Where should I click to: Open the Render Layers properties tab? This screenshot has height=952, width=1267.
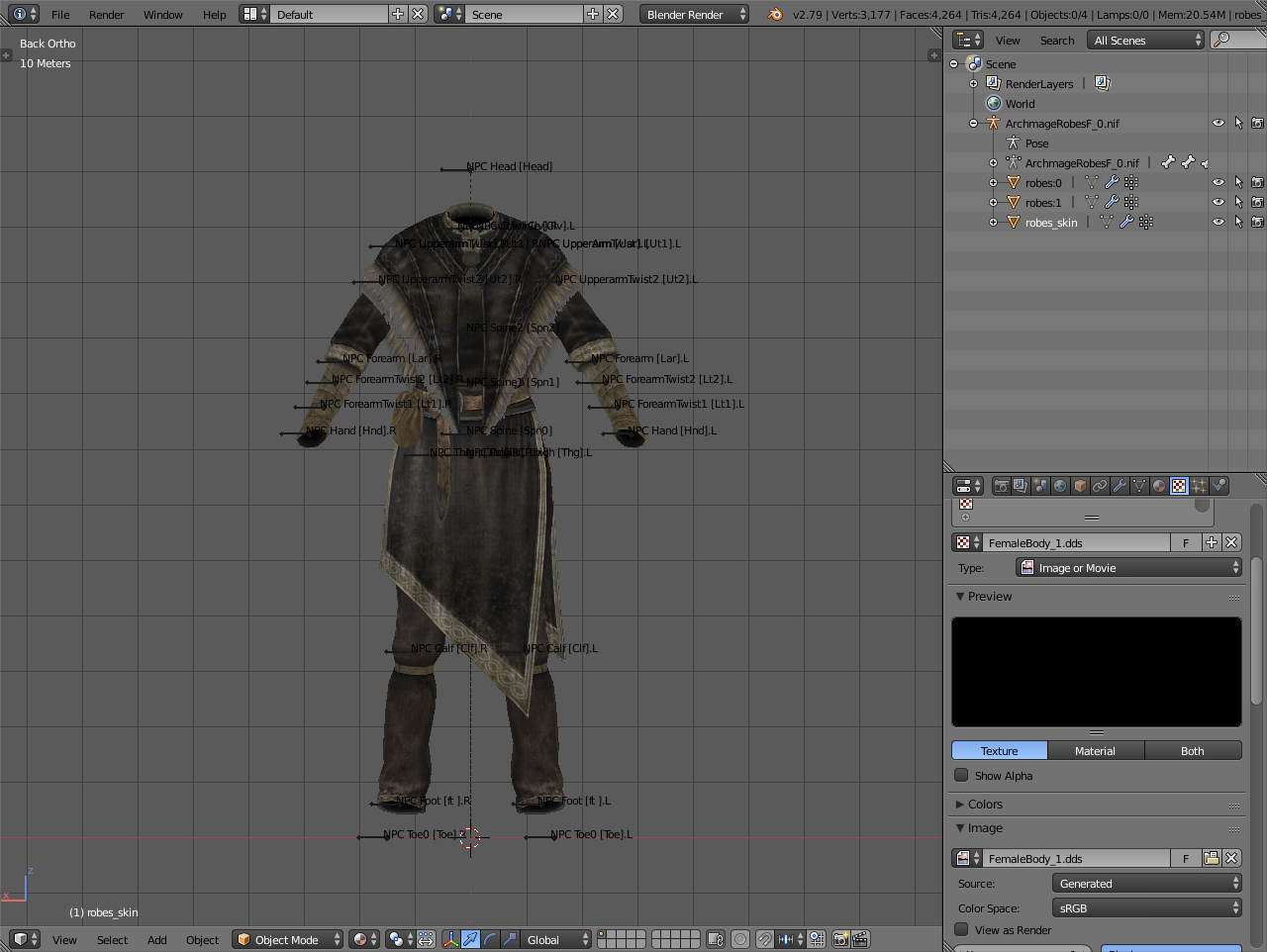point(1021,486)
